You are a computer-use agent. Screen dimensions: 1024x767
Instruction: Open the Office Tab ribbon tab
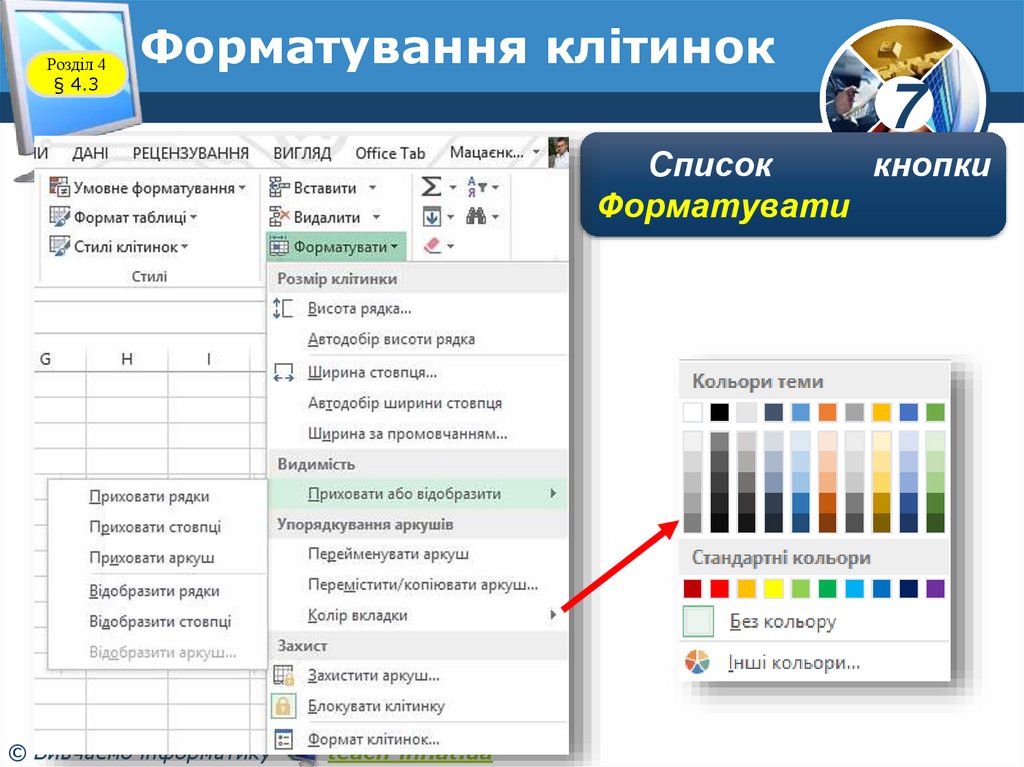pos(390,153)
